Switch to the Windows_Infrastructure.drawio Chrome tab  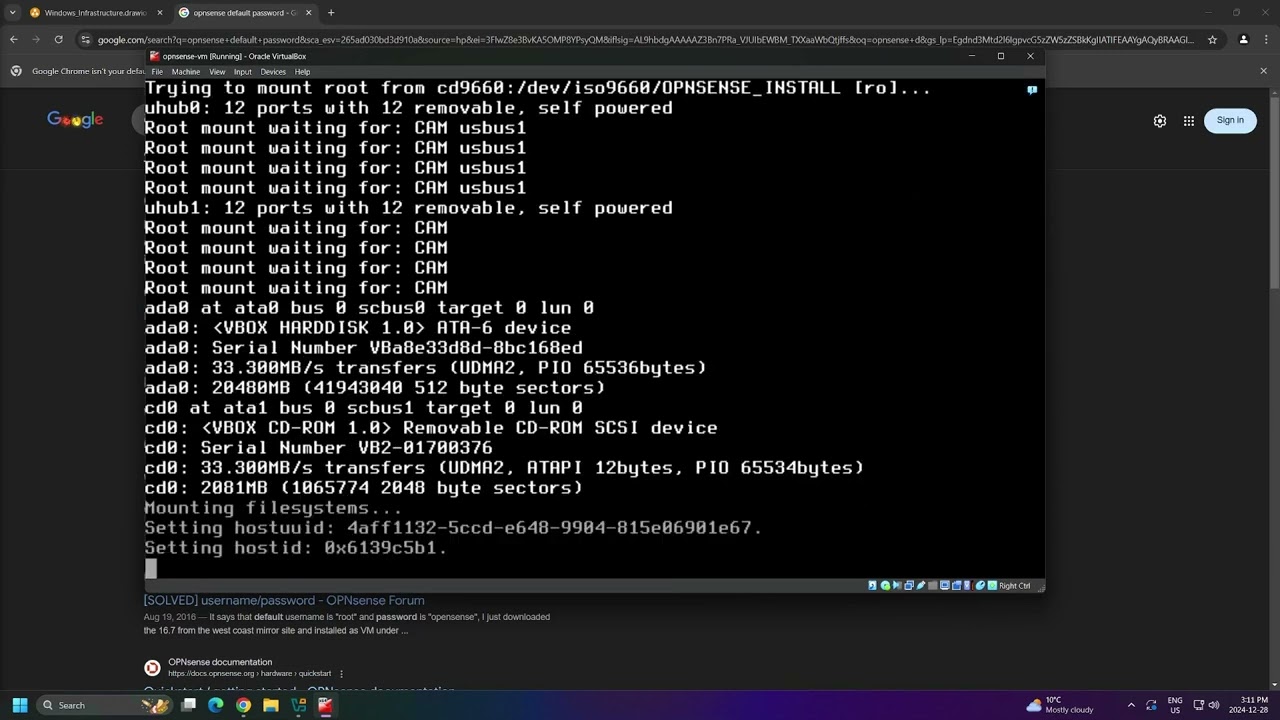95,13
